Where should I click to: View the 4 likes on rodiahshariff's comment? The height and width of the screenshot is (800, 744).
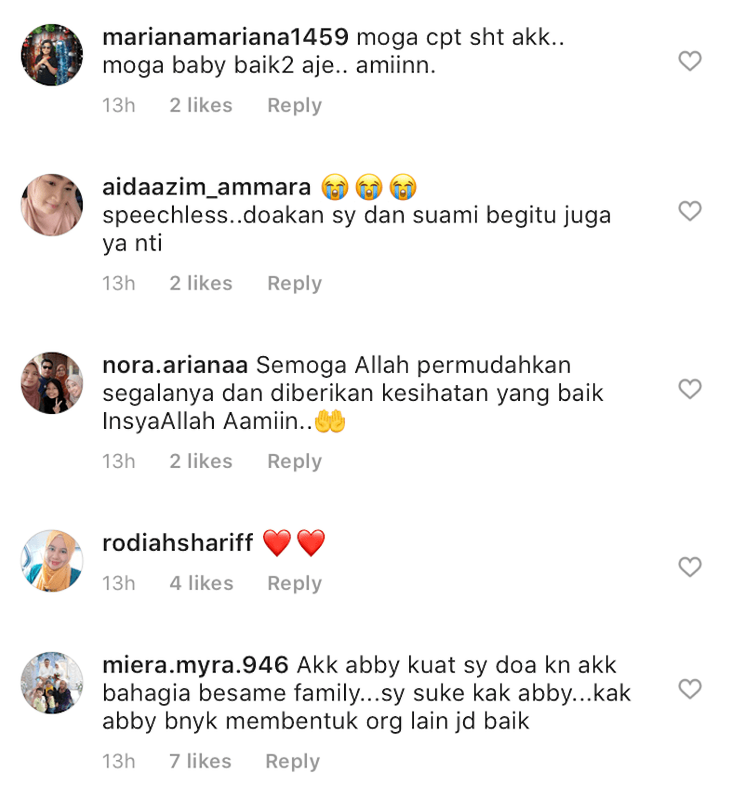(x=201, y=583)
